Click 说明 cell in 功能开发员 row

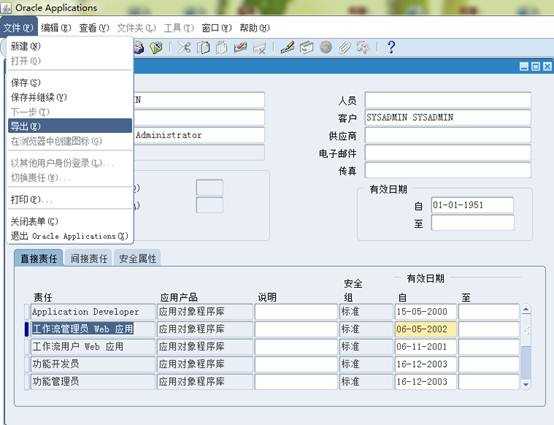click(x=296, y=364)
